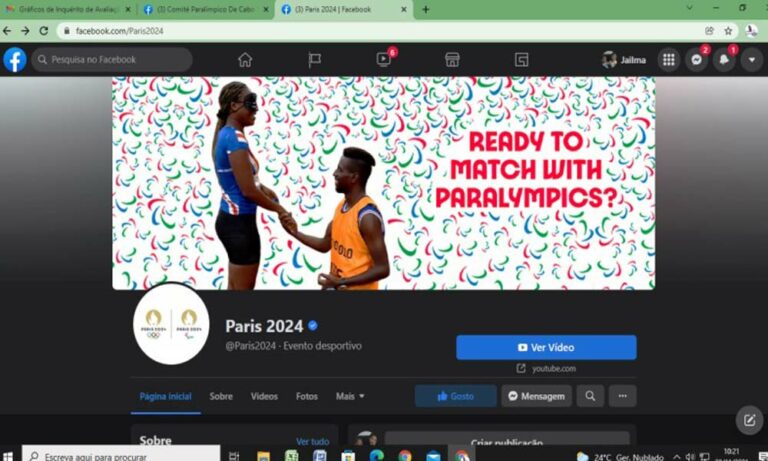Open the Facebook Home feed icon

coord(245,60)
